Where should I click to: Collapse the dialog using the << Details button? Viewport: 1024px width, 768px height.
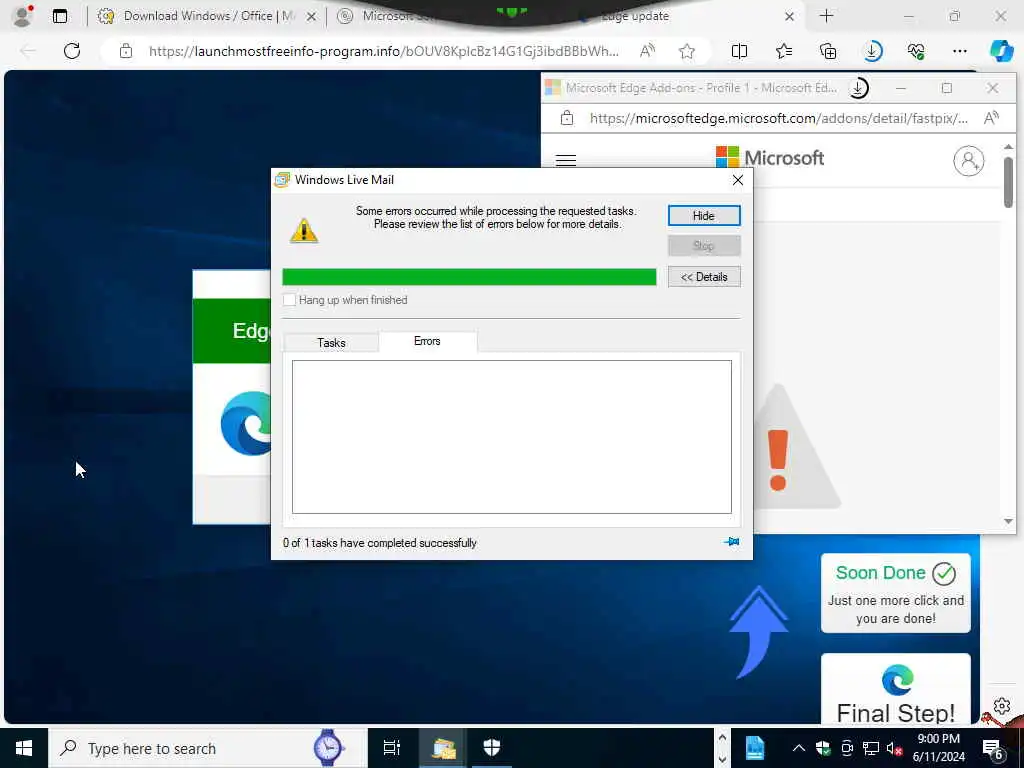[703, 277]
